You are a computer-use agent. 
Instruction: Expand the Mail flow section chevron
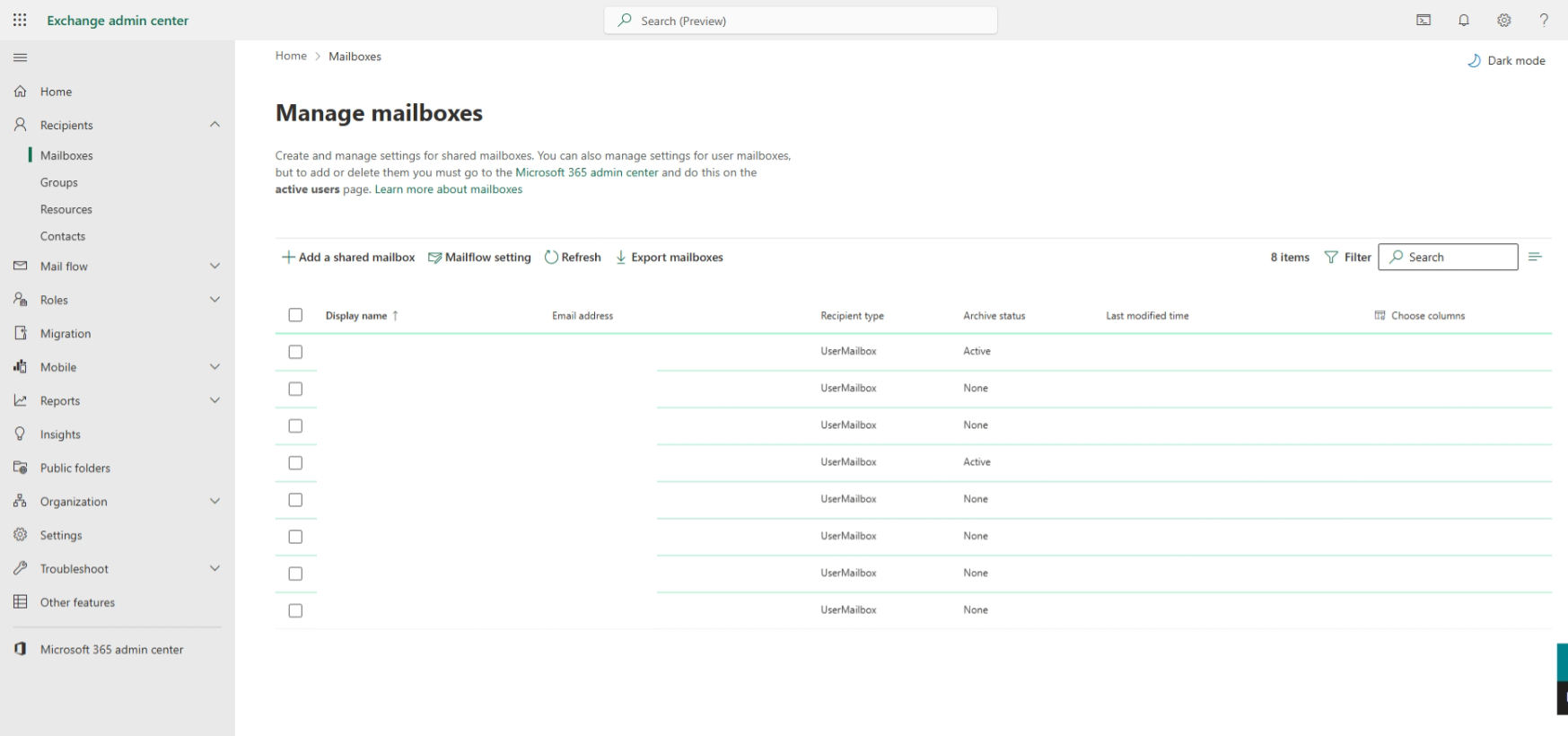pyautogui.click(x=215, y=266)
